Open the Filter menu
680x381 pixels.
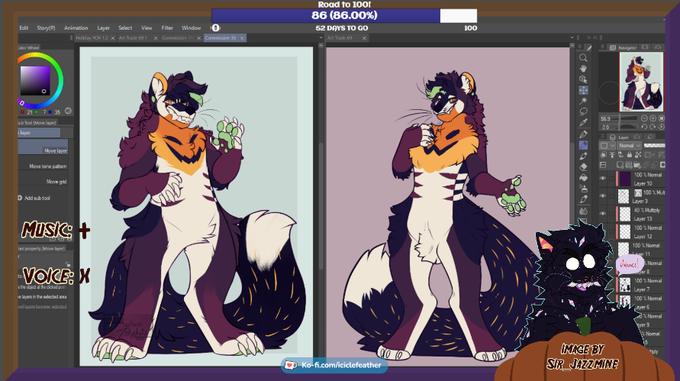167,28
